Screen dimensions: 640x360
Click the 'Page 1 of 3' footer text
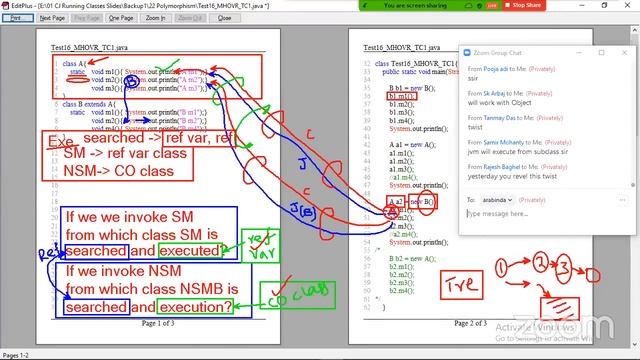(158, 323)
